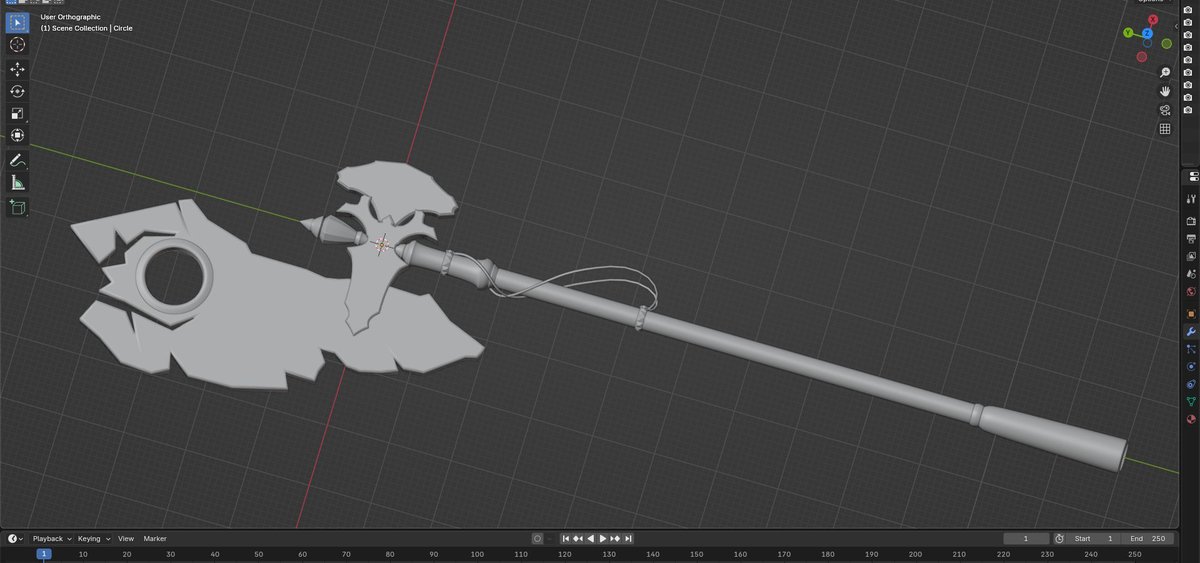Click the blue Z axis gizmo ball
1200x563 pixels.
coord(1147,33)
